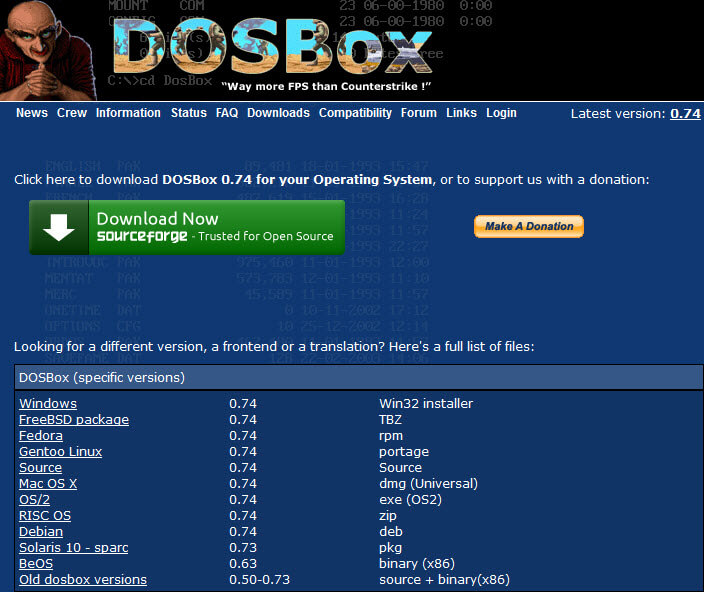Click the 'pkg' description text
The image size is (704, 592).
click(x=391, y=548)
